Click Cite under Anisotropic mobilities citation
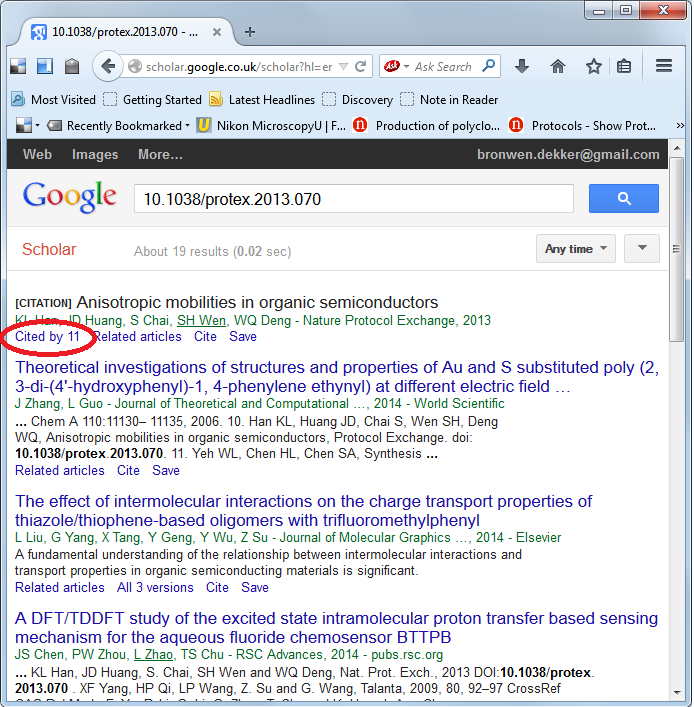The height and width of the screenshot is (707, 694). (205, 336)
